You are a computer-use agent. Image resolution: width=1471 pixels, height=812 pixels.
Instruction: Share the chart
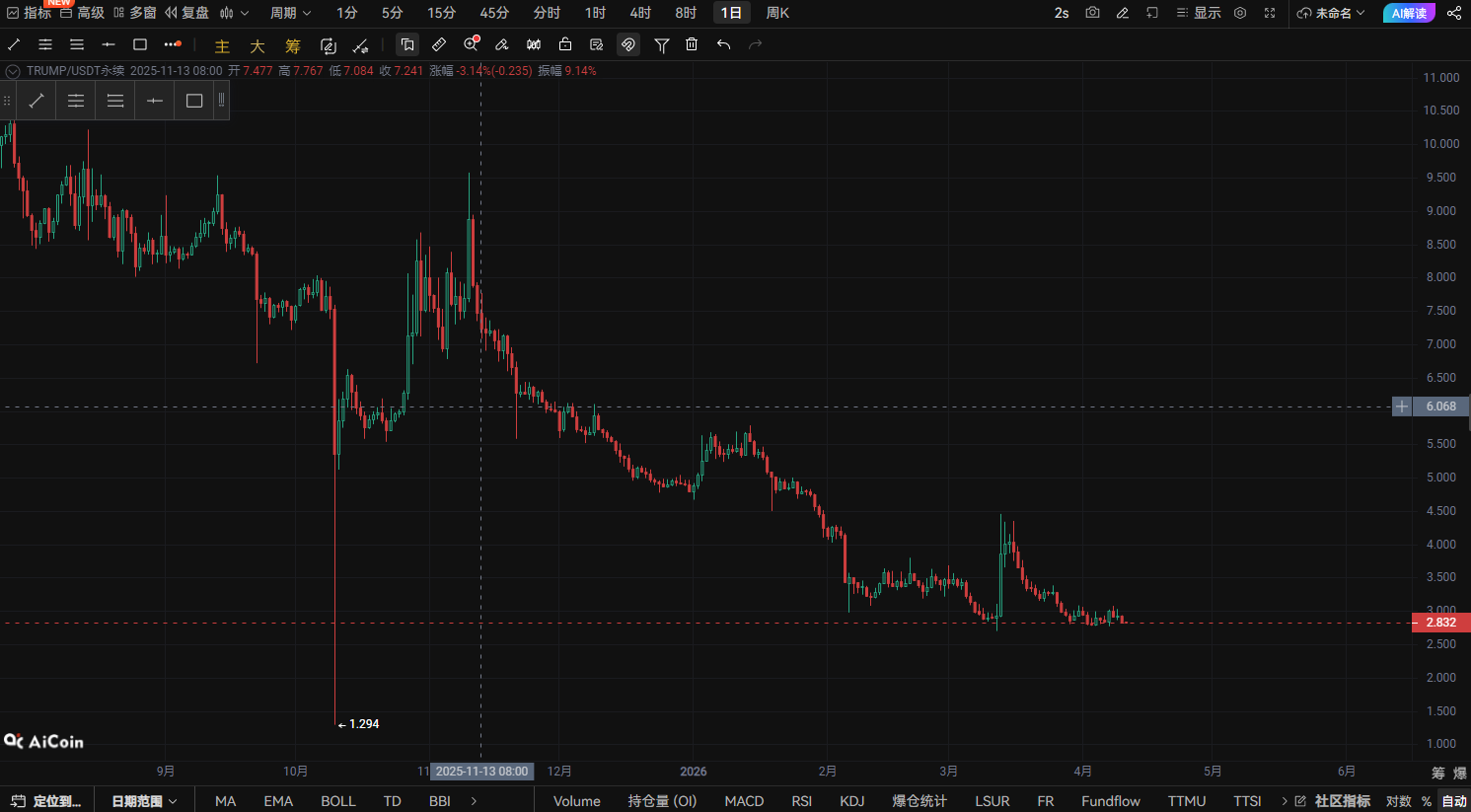tap(1454, 13)
